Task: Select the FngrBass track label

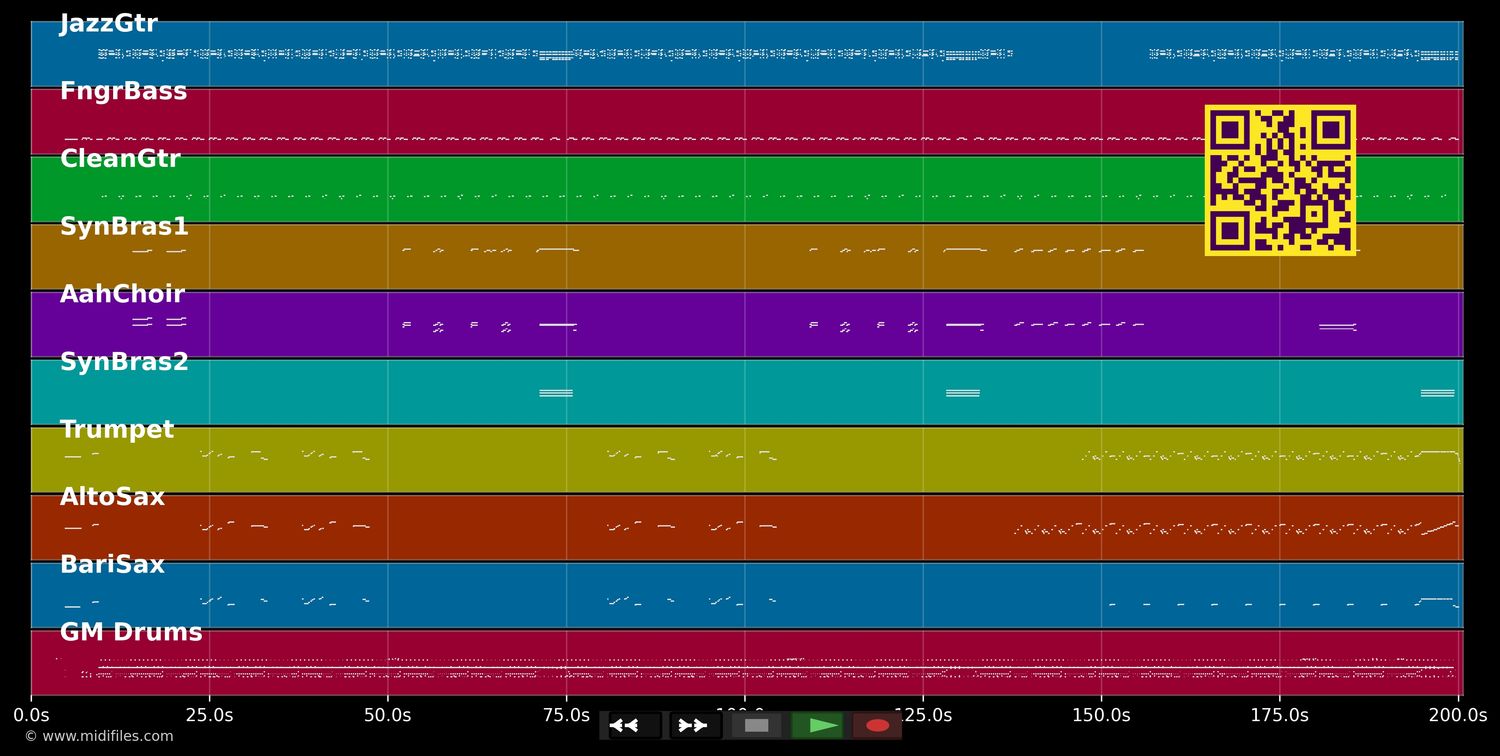Action: 123,90
